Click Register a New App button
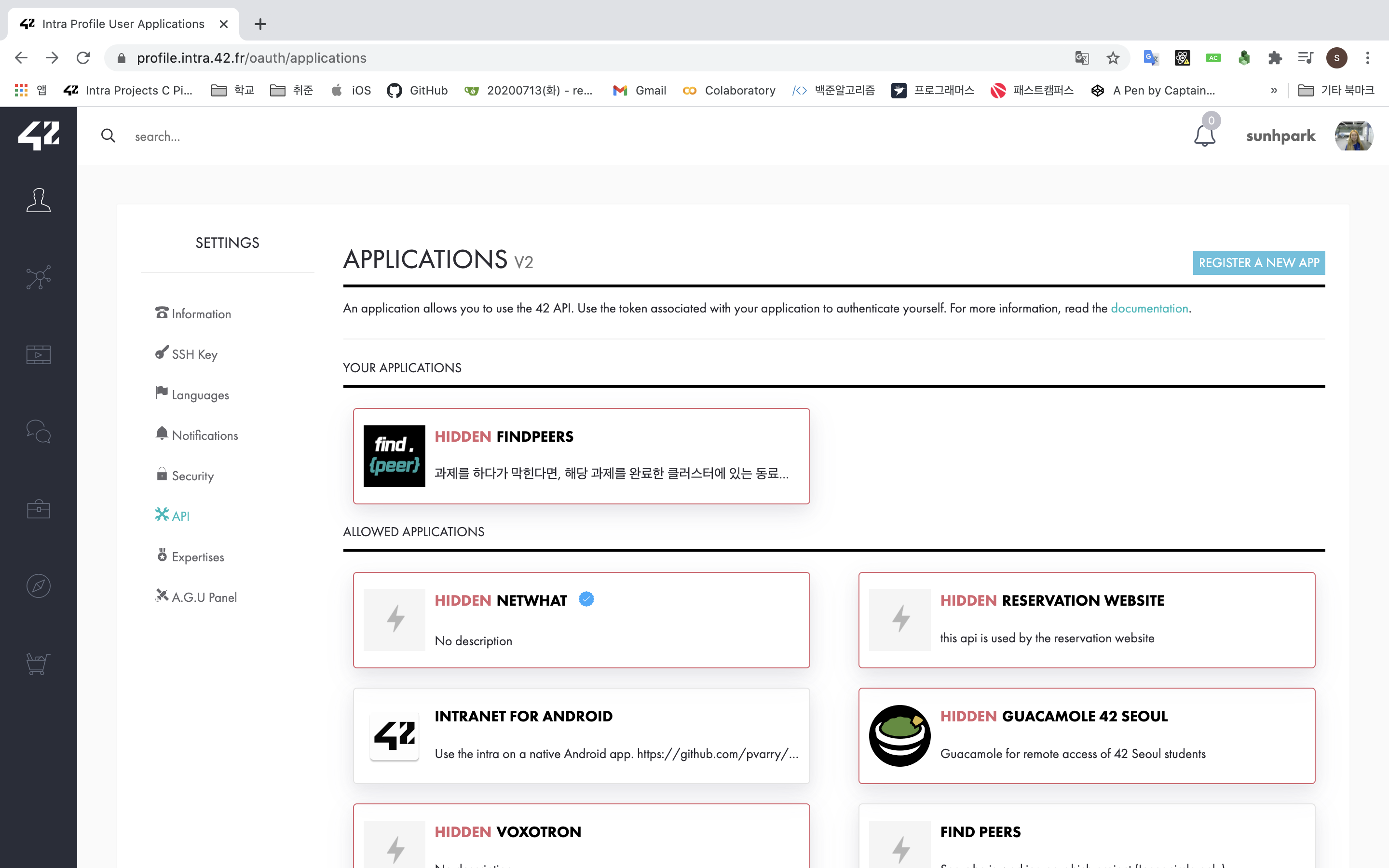The width and height of the screenshot is (1389, 868). click(1258, 263)
